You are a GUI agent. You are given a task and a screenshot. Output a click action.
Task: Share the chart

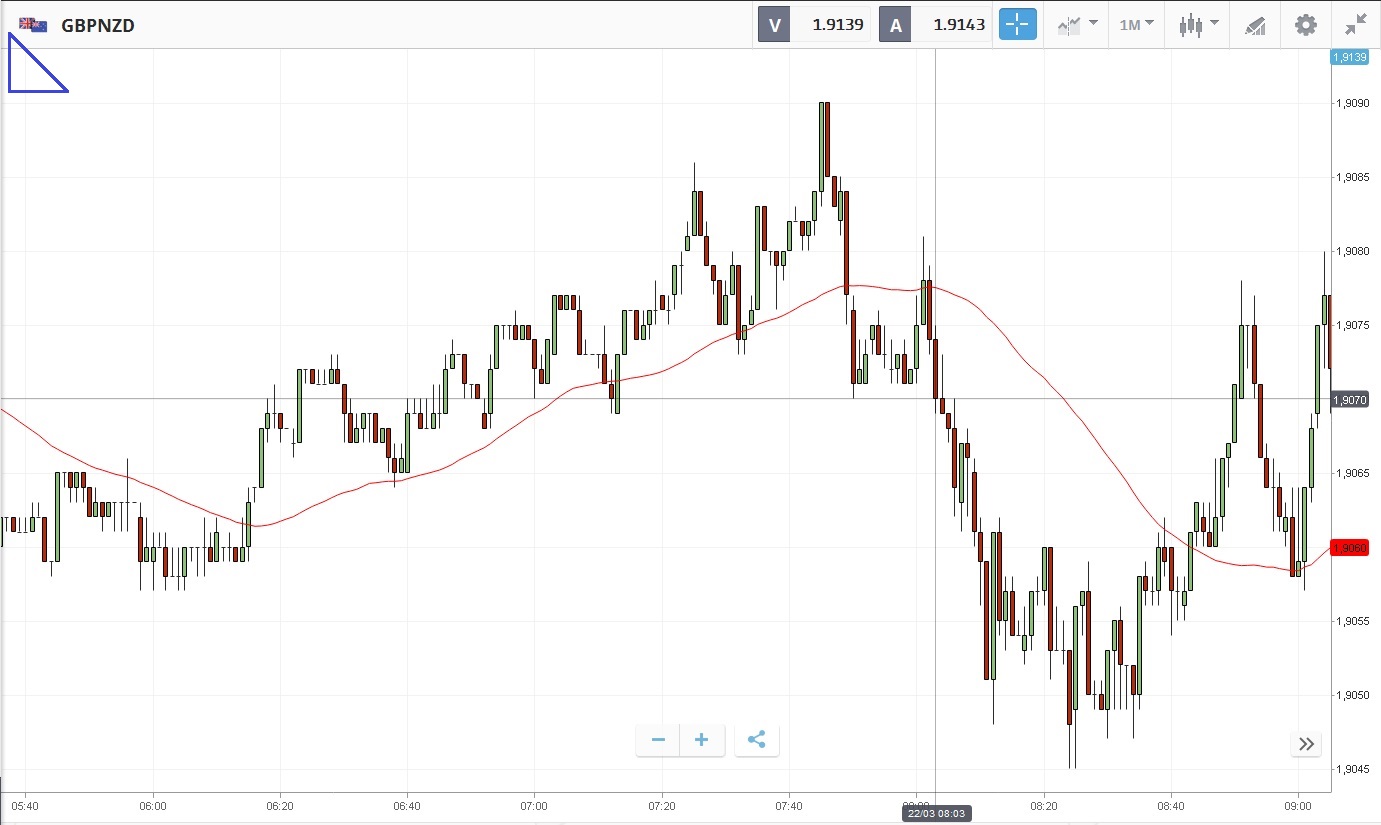tap(757, 740)
